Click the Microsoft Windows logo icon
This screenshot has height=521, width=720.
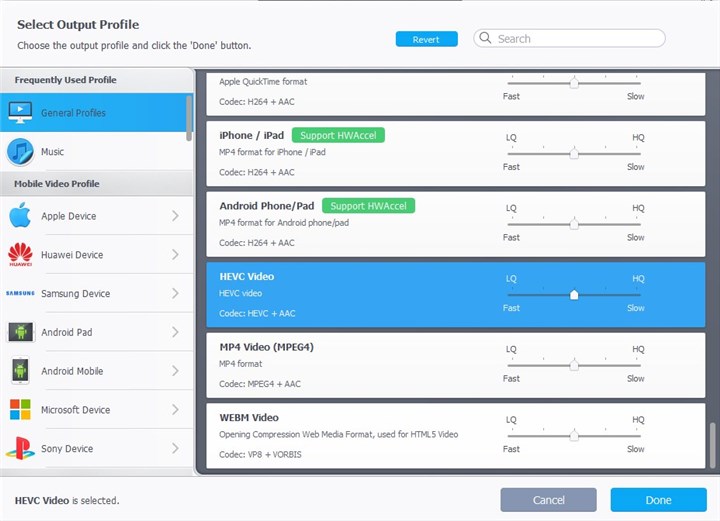point(20,409)
